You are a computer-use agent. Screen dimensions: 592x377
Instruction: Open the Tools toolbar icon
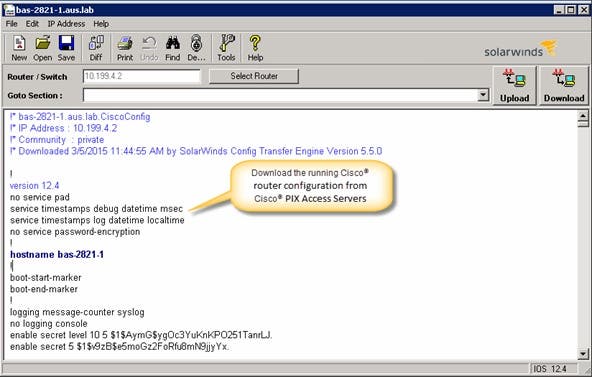coord(226,48)
